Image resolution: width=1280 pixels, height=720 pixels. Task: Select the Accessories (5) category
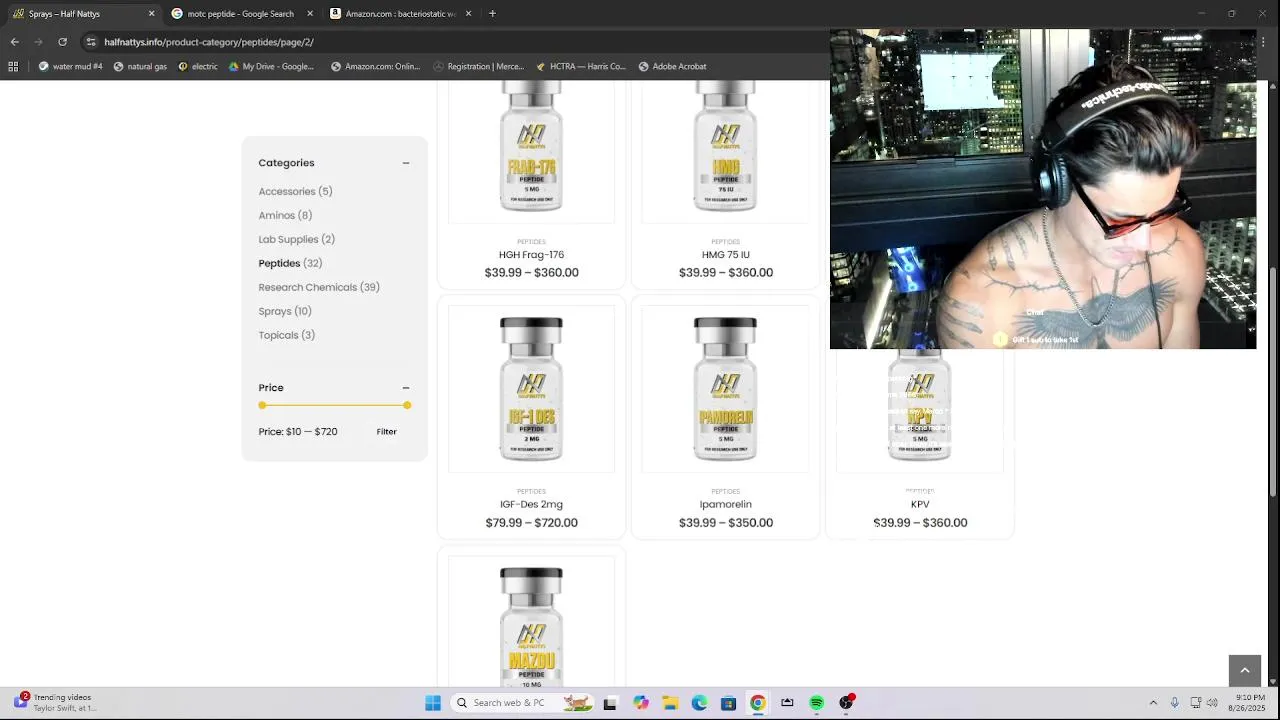tap(295, 192)
